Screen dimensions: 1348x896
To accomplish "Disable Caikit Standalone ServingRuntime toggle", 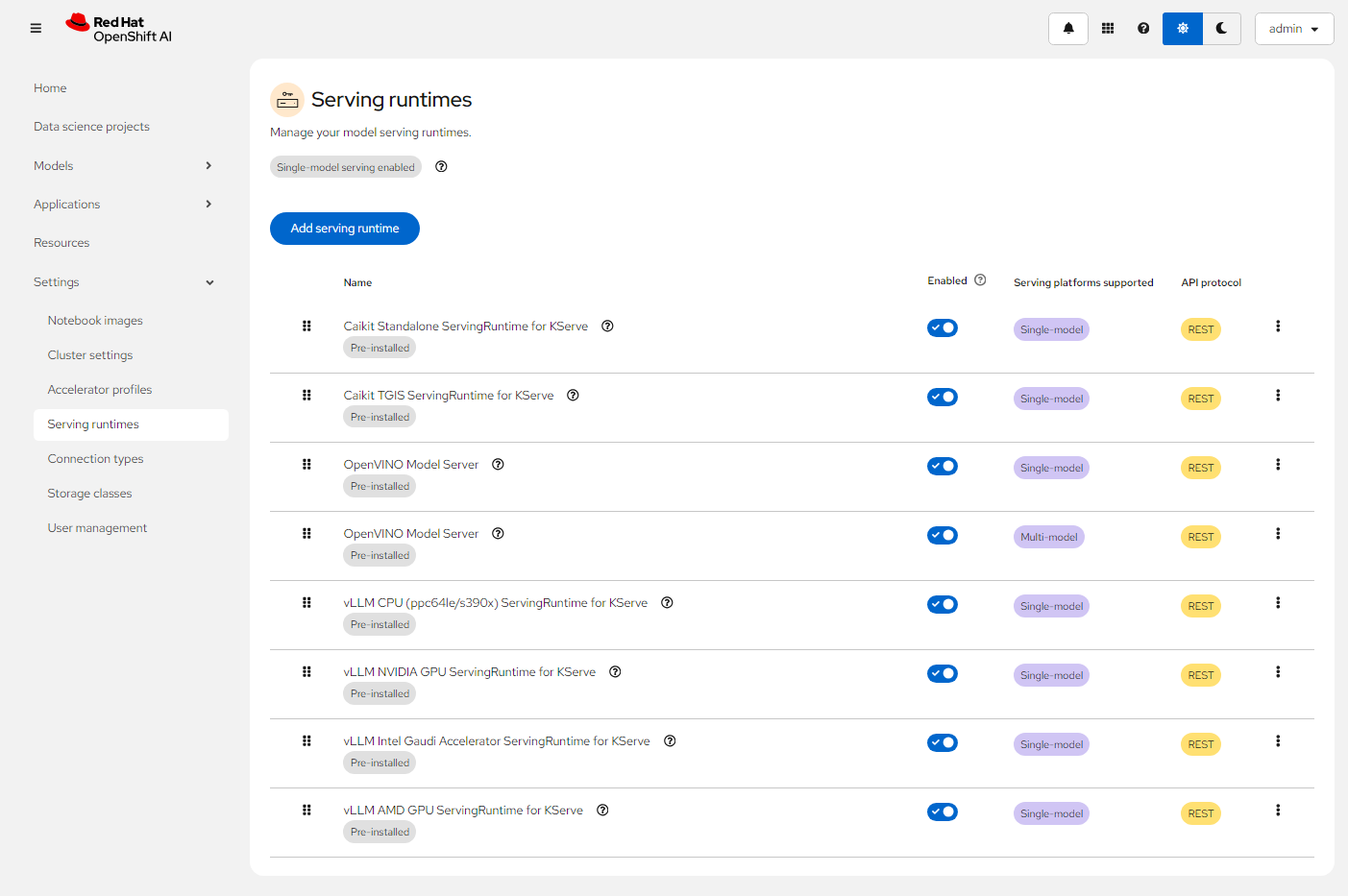I will point(943,327).
